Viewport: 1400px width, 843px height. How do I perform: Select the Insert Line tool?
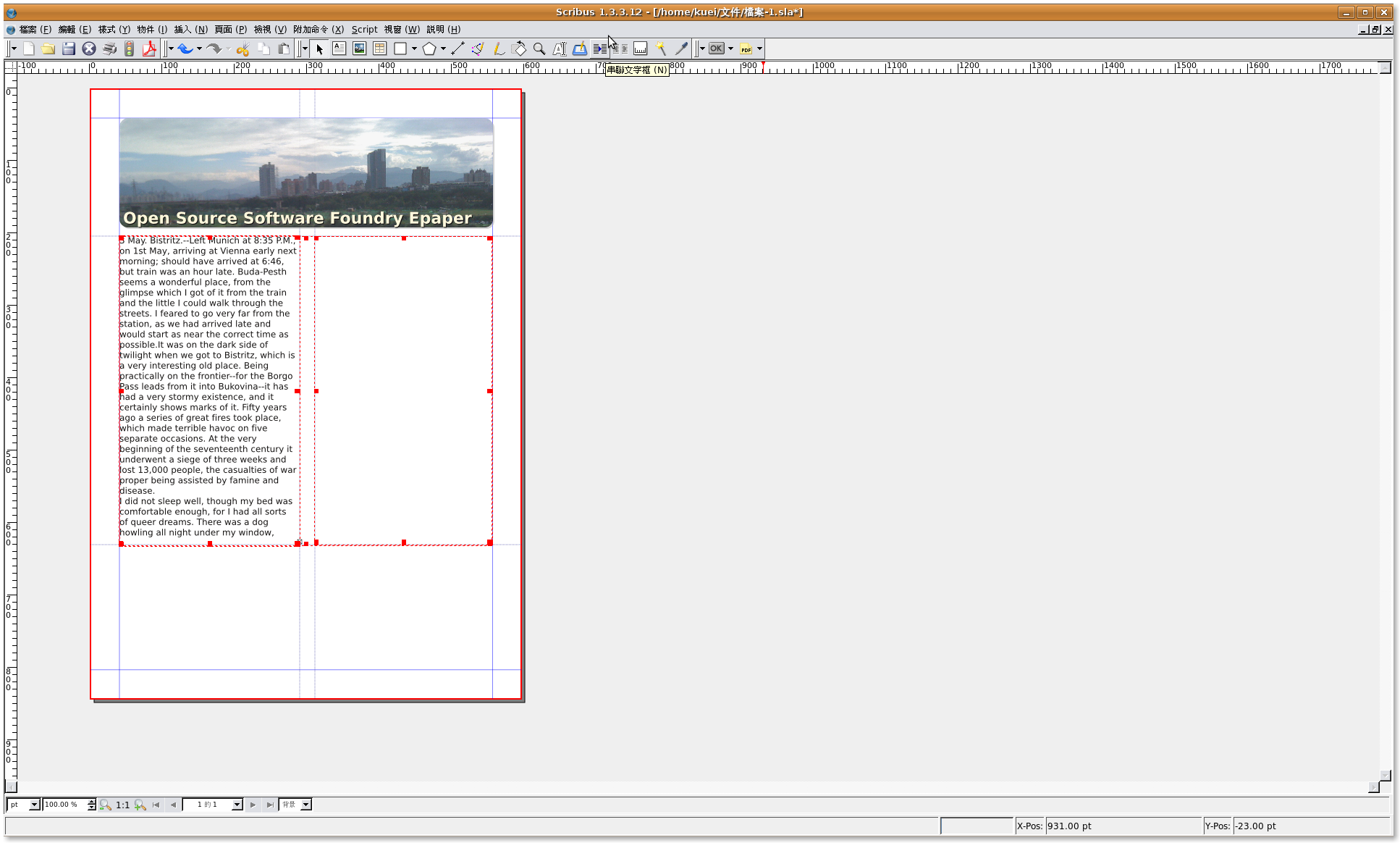[457, 49]
